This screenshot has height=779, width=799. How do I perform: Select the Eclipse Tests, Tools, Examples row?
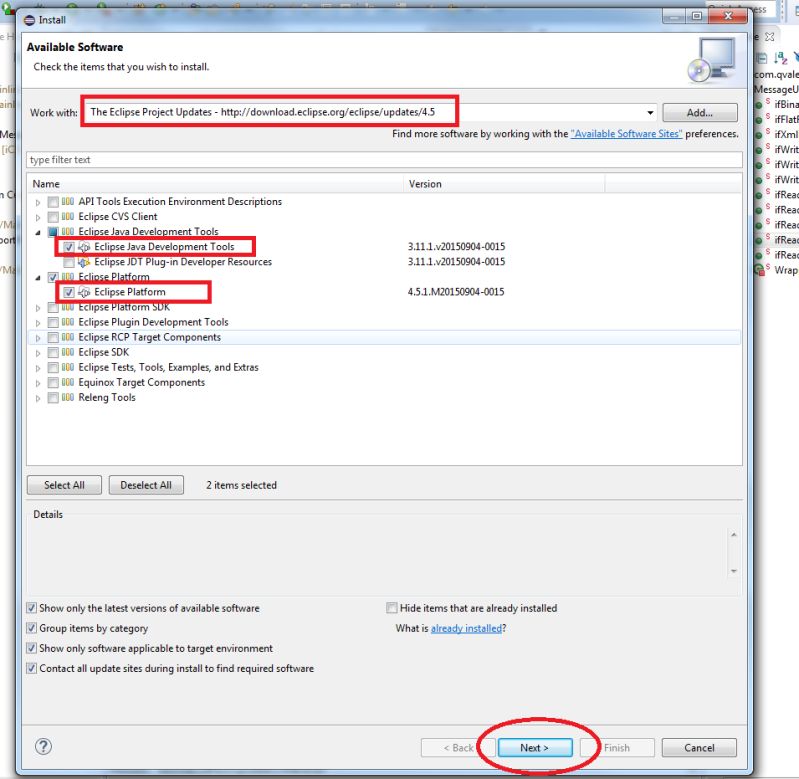coord(384,367)
